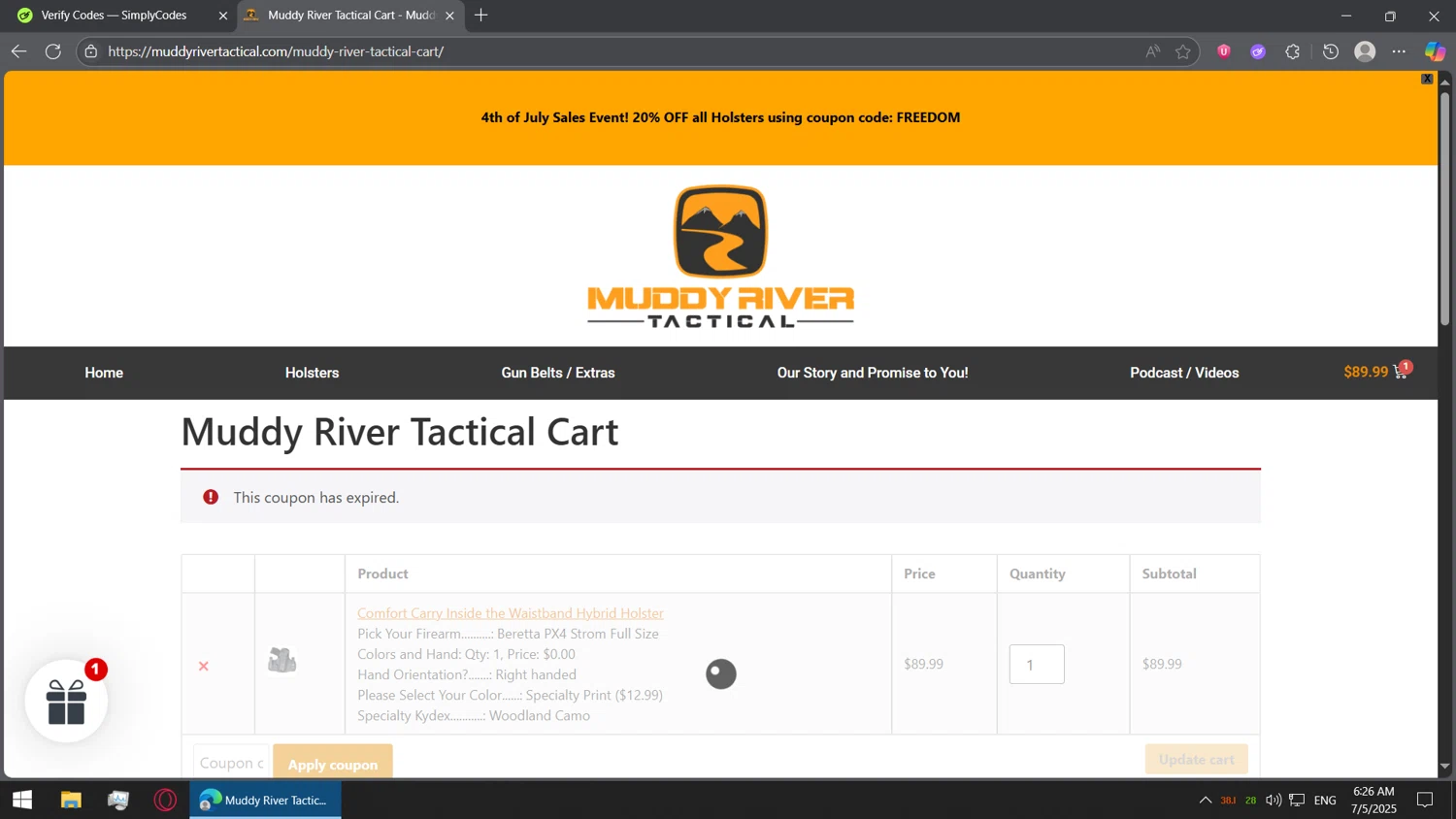Click the Muddy River Tactical logo
The height and width of the screenshot is (819, 1456).
[720, 256]
